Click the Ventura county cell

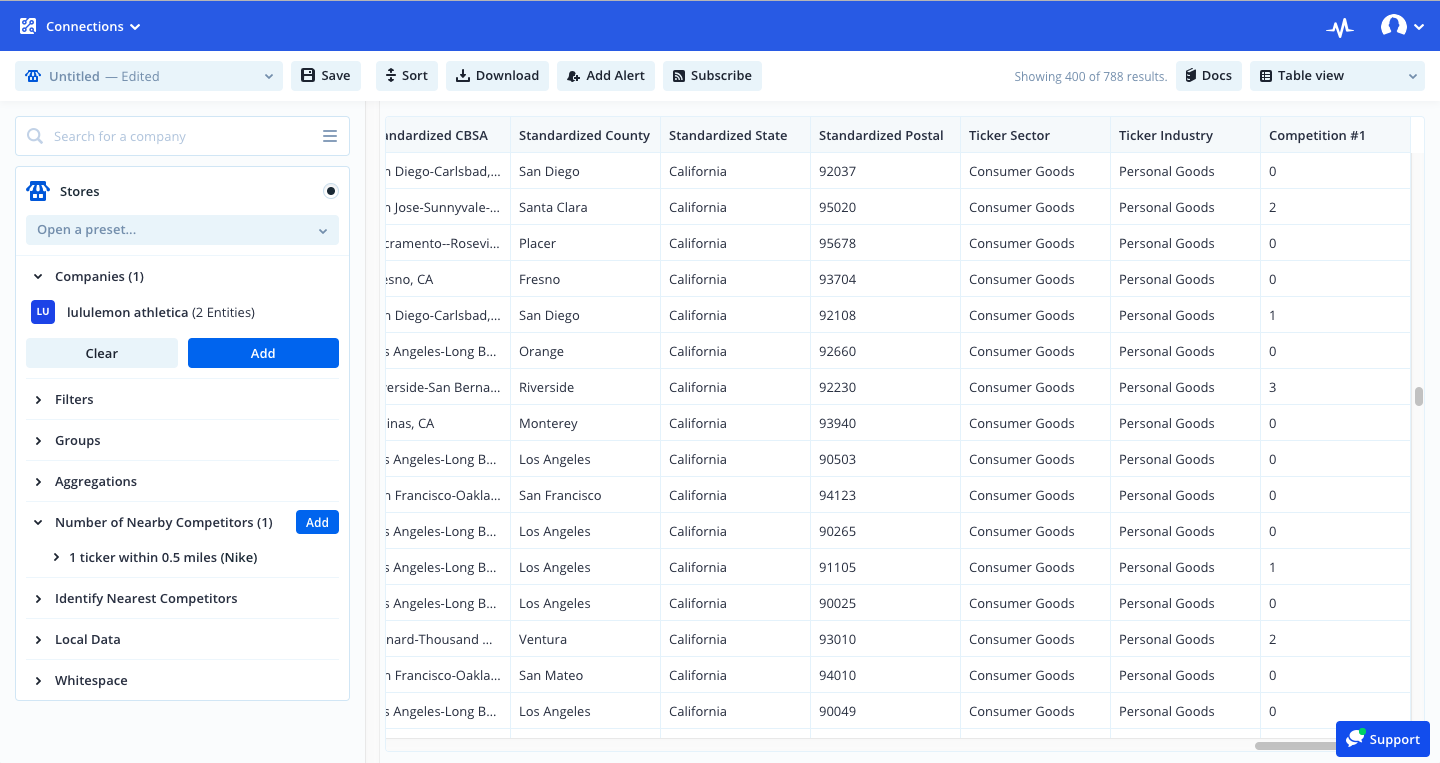pyautogui.click(x=585, y=639)
